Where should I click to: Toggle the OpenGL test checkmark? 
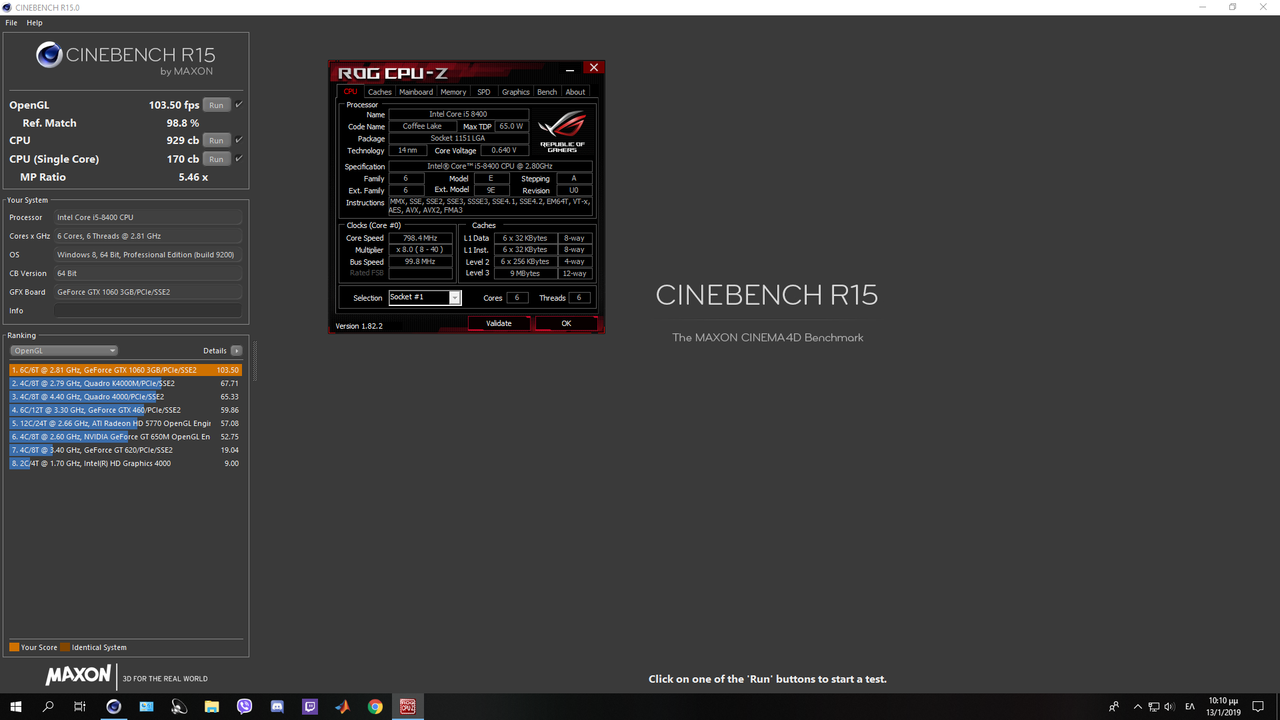(239, 104)
